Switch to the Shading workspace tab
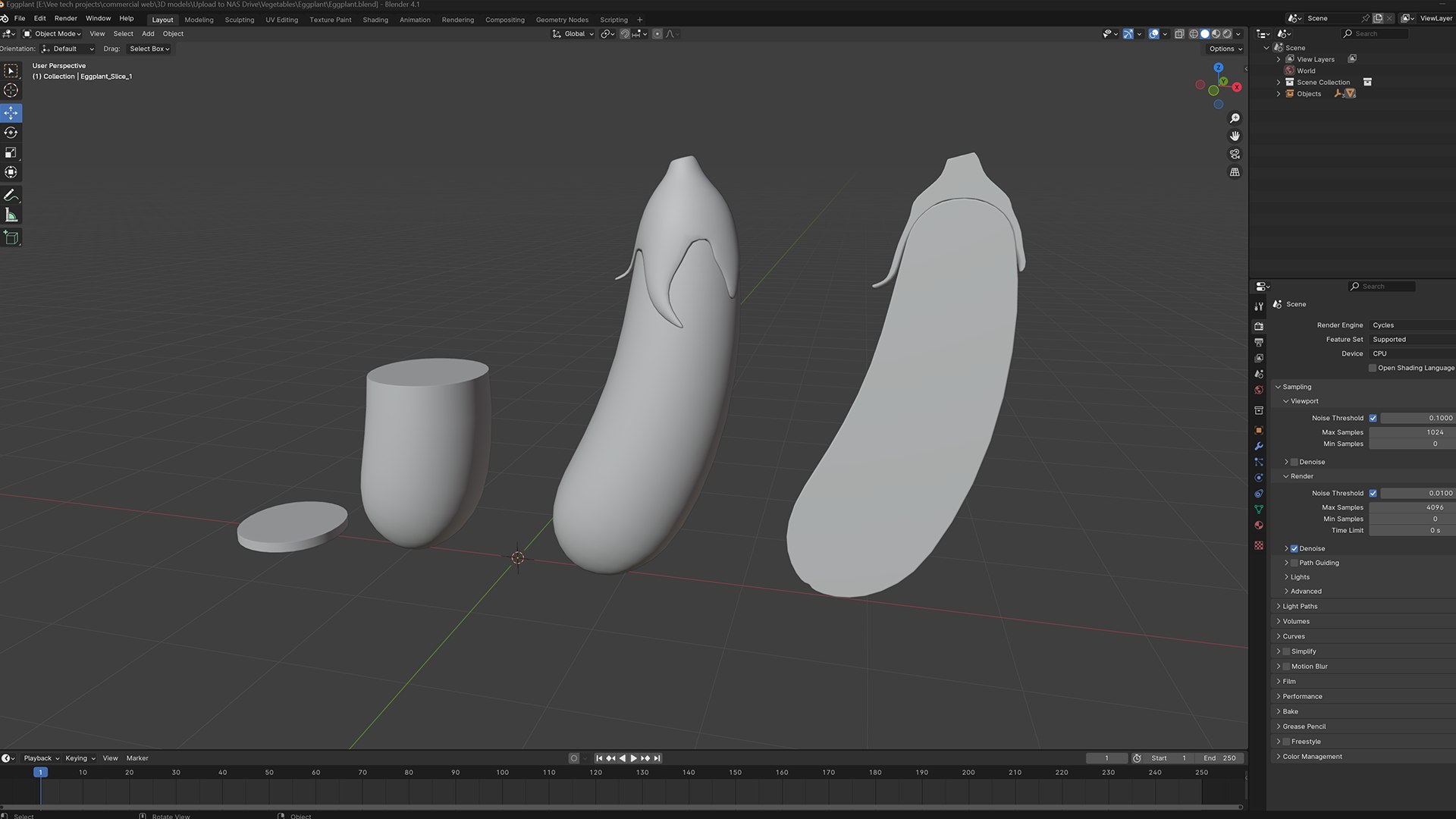 point(375,20)
